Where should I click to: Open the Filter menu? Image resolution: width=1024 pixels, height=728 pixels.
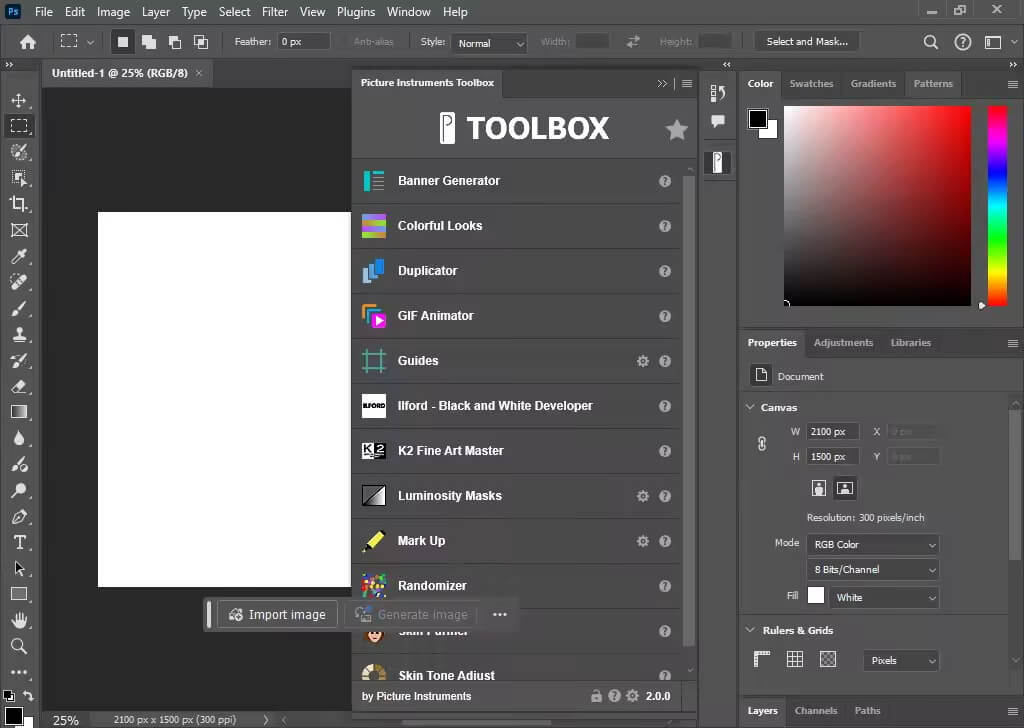click(x=274, y=12)
